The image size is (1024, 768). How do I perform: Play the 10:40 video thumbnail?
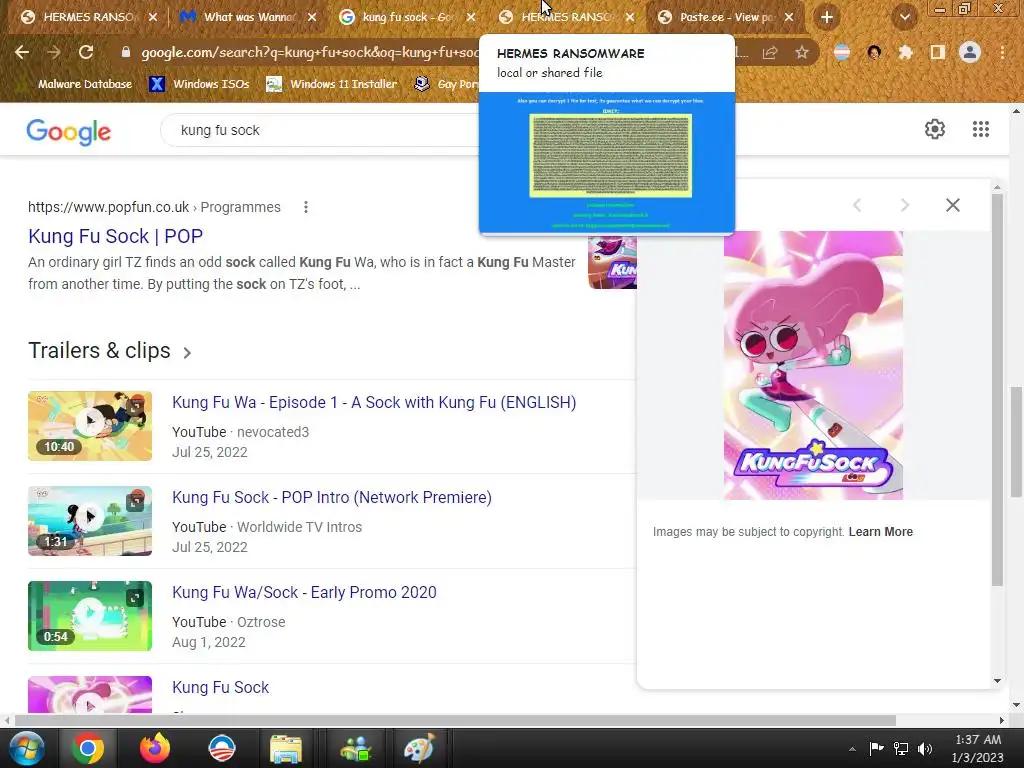pos(90,426)
